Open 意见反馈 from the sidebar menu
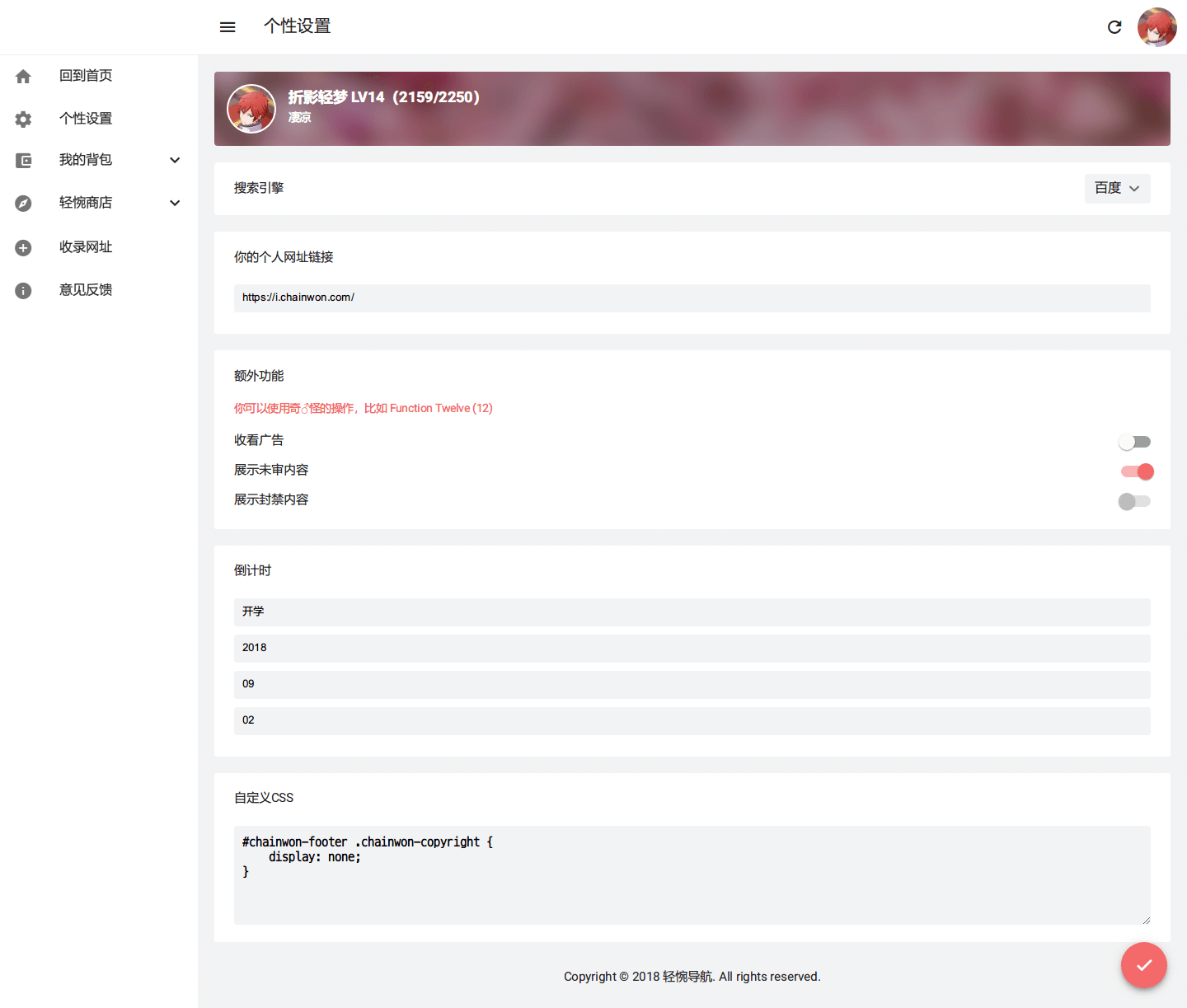 (86, 290)
